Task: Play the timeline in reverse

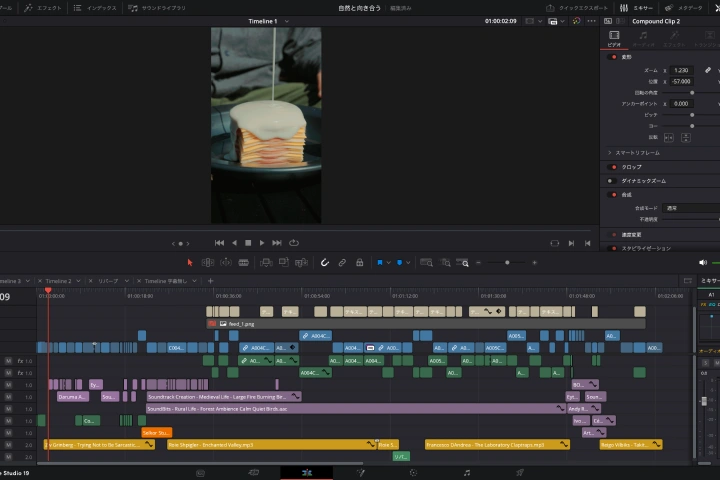Action: (234, 243)
